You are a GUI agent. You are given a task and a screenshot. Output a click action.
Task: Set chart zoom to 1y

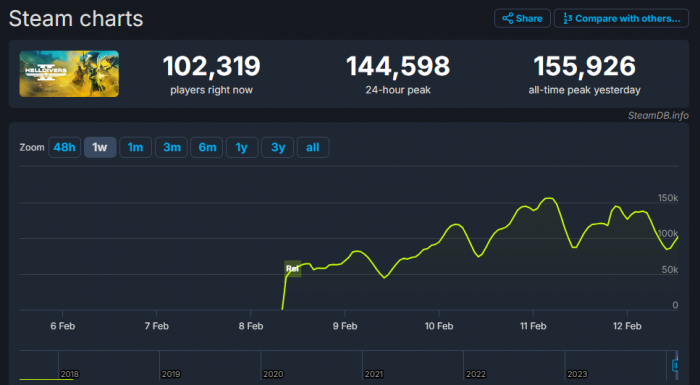(242, 147)
